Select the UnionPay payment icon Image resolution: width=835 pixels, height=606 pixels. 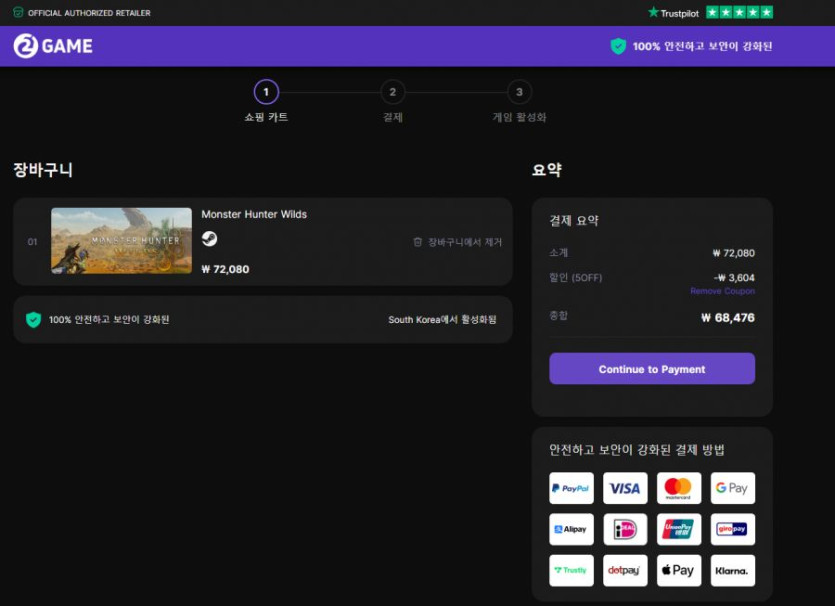pyautogui.click(x=678, y=529)
